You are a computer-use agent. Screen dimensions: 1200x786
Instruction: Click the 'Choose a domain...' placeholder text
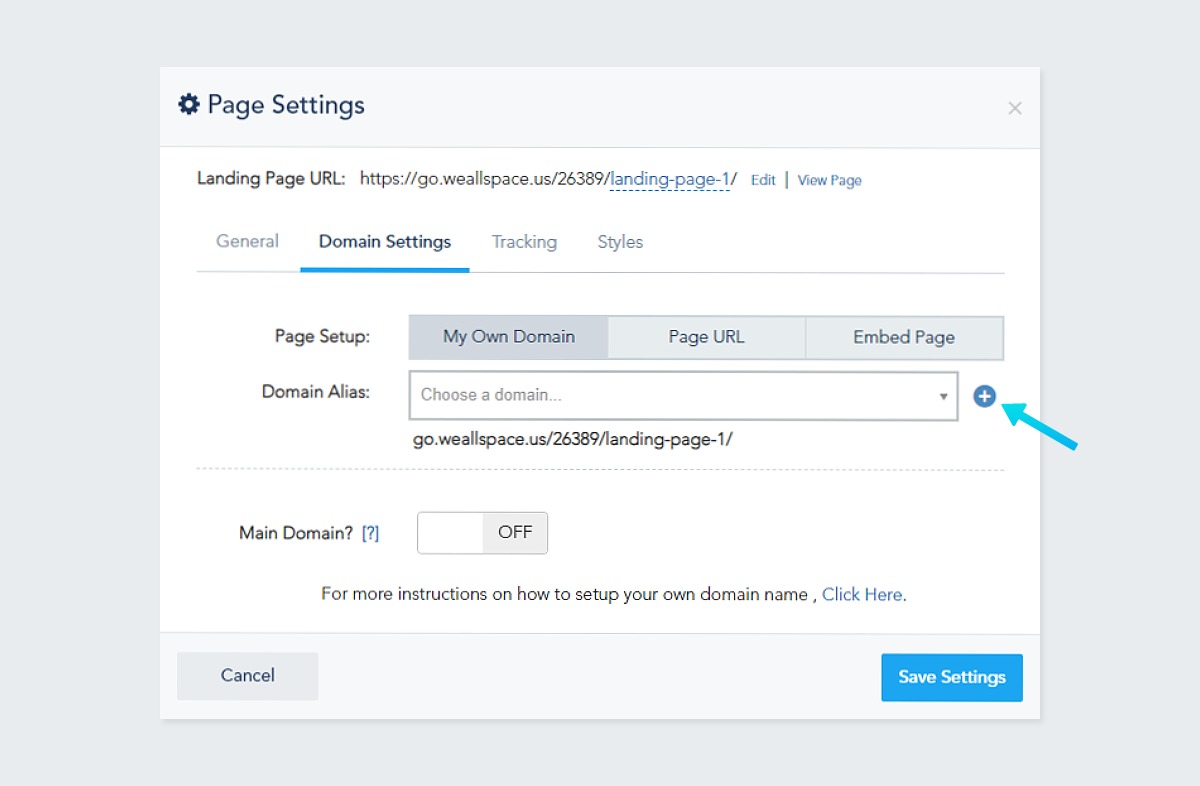(491, 395)
